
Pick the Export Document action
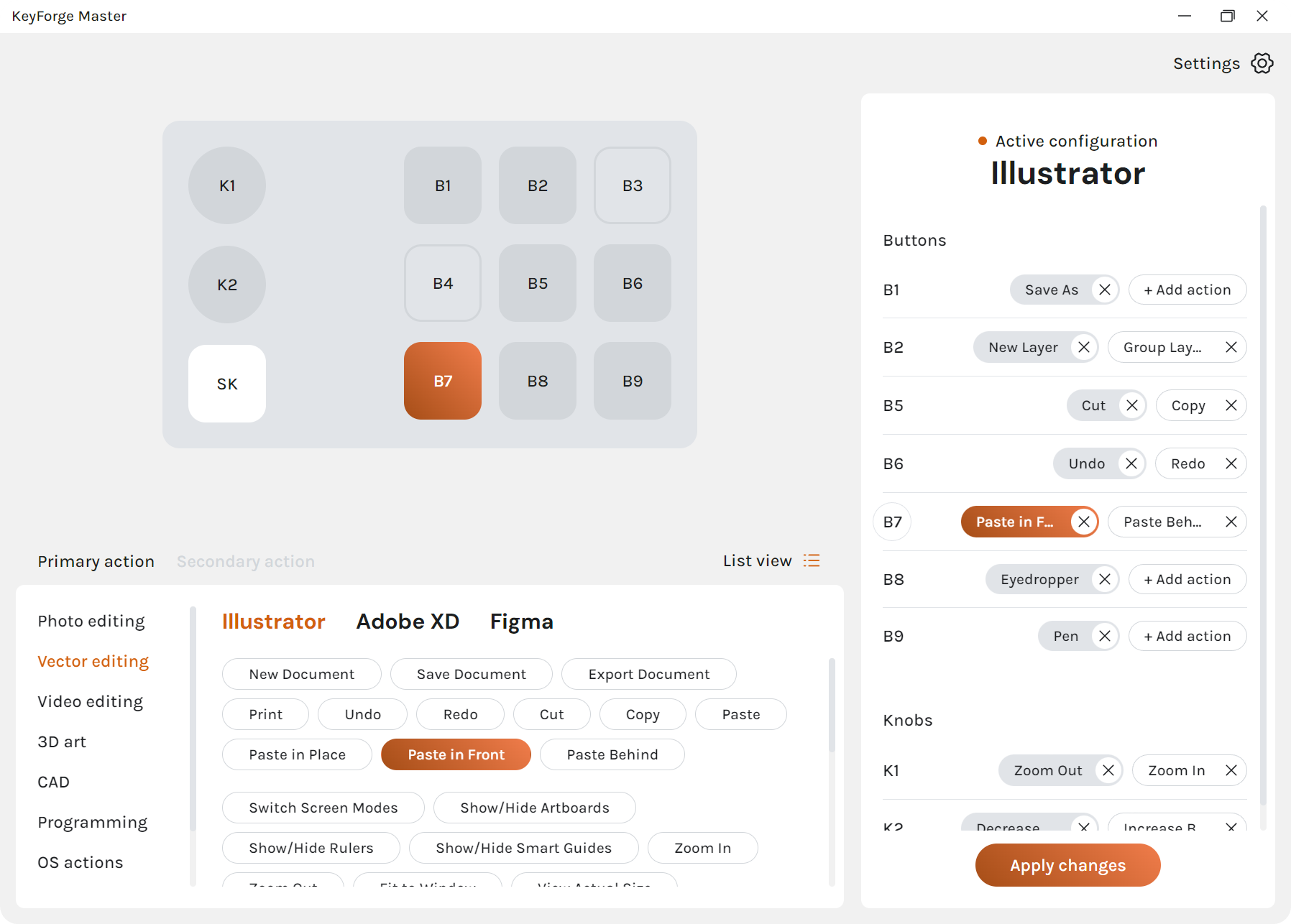pyautogui.click(x=649, y=674)
